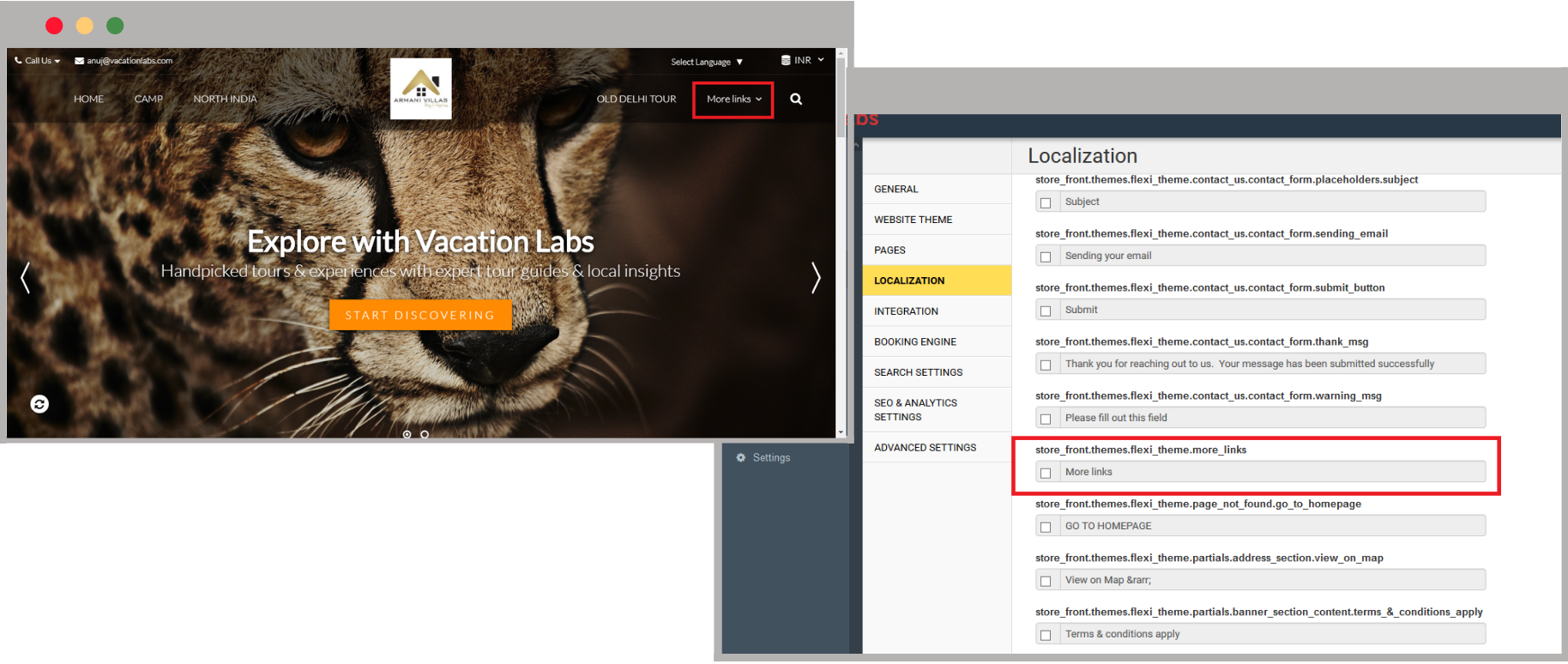Select the second carousel dot indicator
Screen dimensions: 1568x664
point(425,434)
